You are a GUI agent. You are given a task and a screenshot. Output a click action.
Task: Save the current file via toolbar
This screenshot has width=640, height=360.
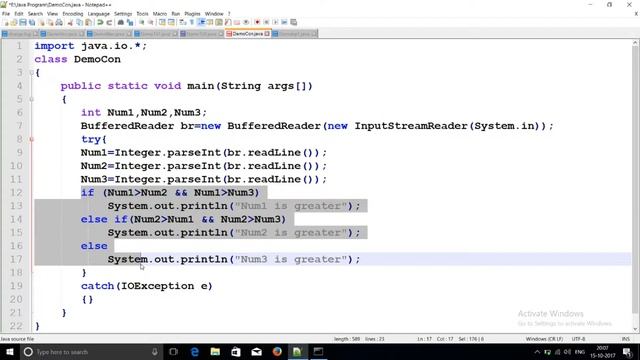point(23,22)
